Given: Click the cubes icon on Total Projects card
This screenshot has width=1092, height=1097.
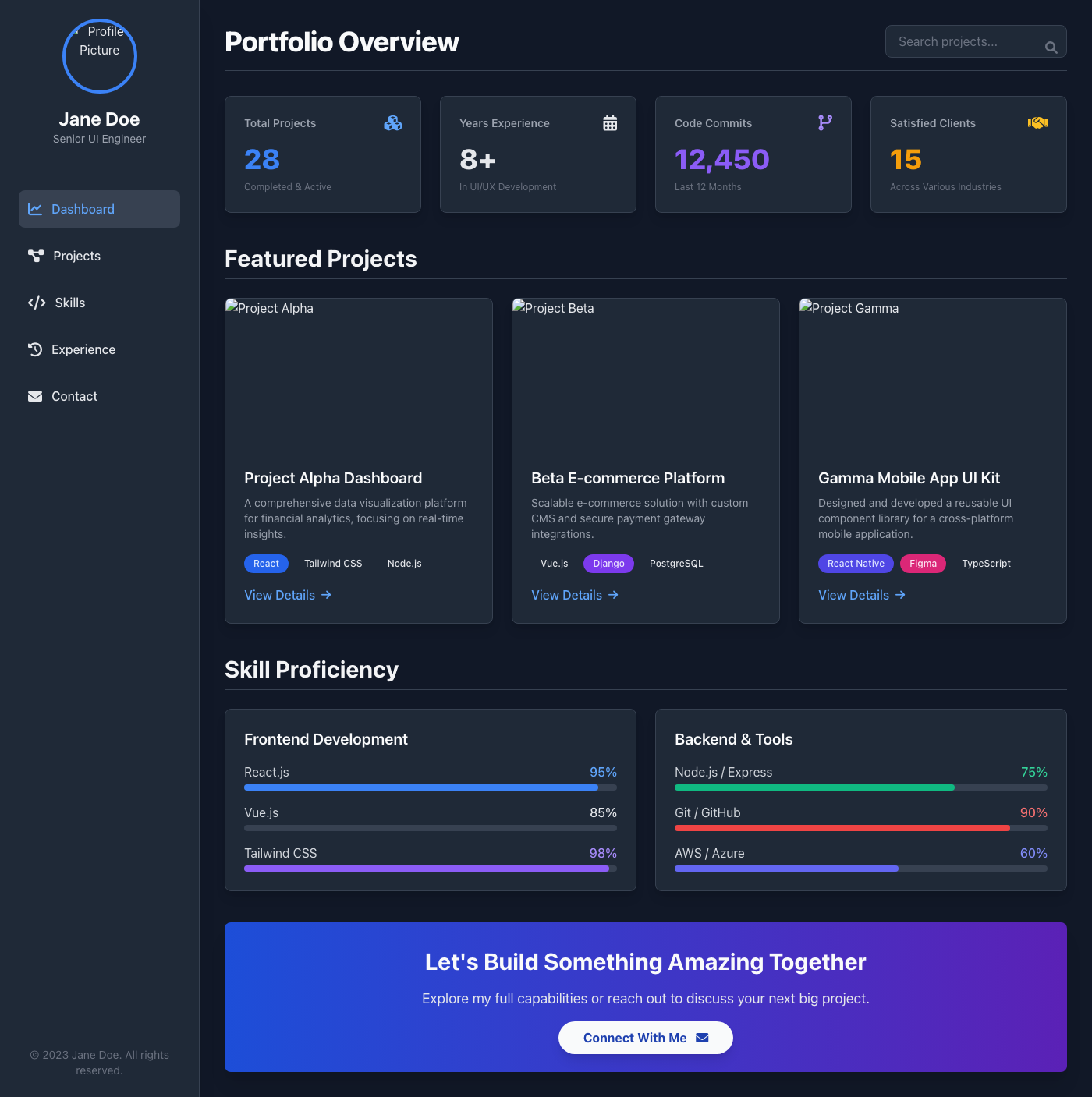Looking at the screenshot, I should point(392,122).
